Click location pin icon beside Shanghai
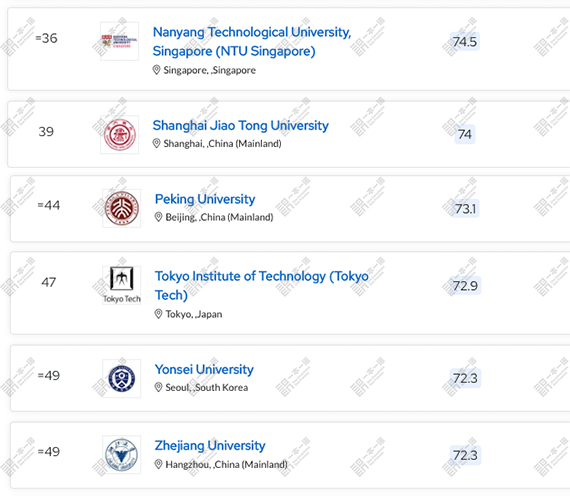Screen dimensions: 570x496 point(156,143)
